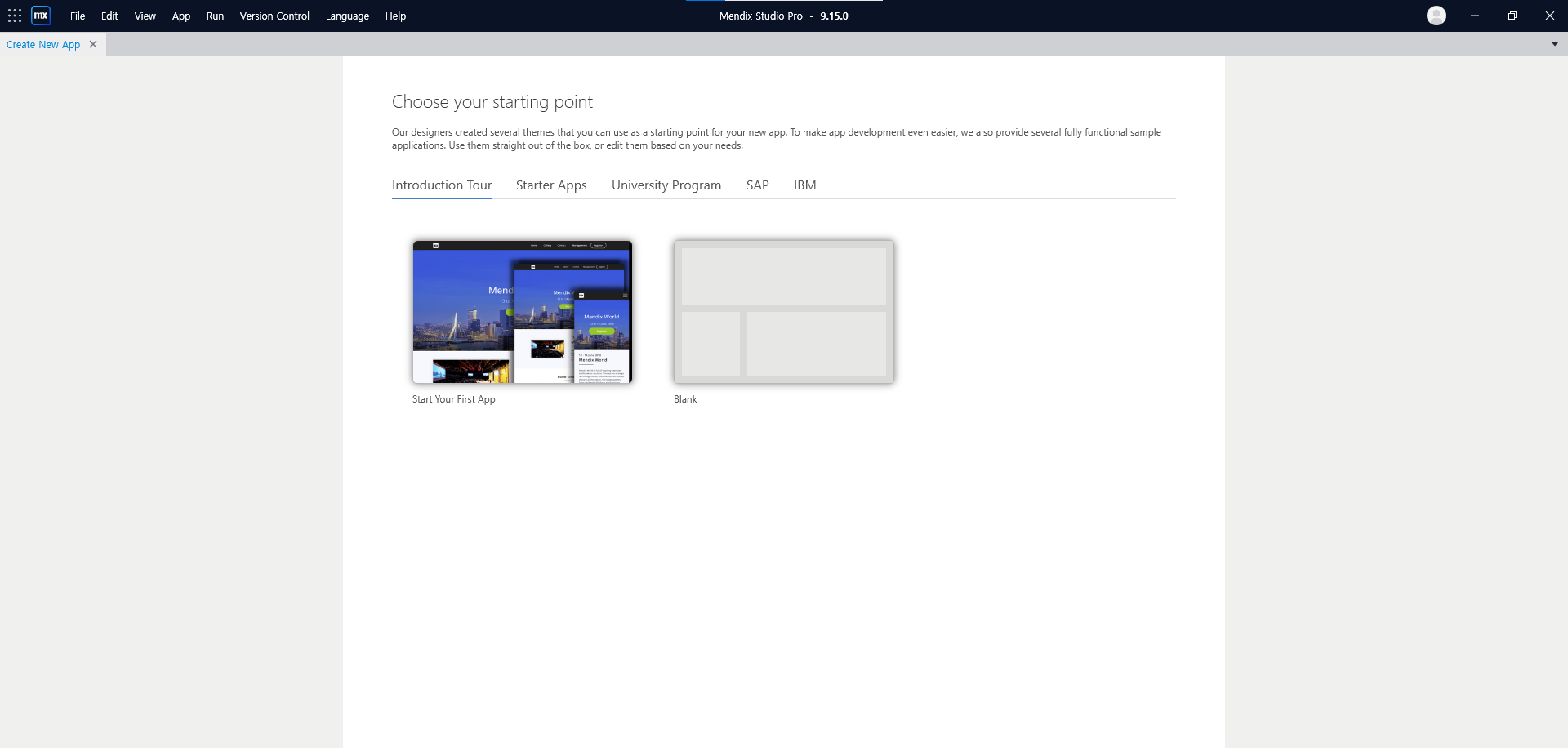Click the Mendix mx logo icon
Viewport: 1568px width, 748px height.
pyautogui.click(x=41, y=16)
